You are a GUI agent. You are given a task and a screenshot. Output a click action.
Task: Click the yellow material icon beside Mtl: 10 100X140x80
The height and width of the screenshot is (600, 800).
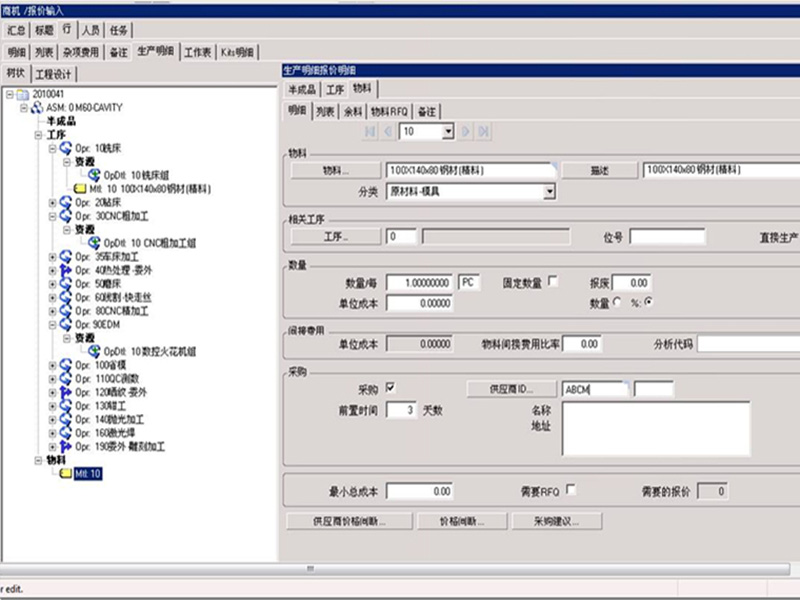click(80, 189)
